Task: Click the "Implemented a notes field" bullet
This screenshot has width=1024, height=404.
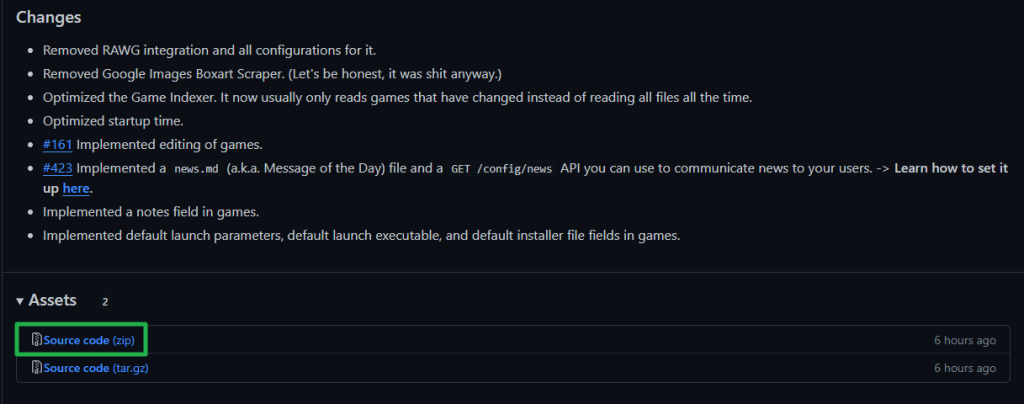Action: pos(151,212)
